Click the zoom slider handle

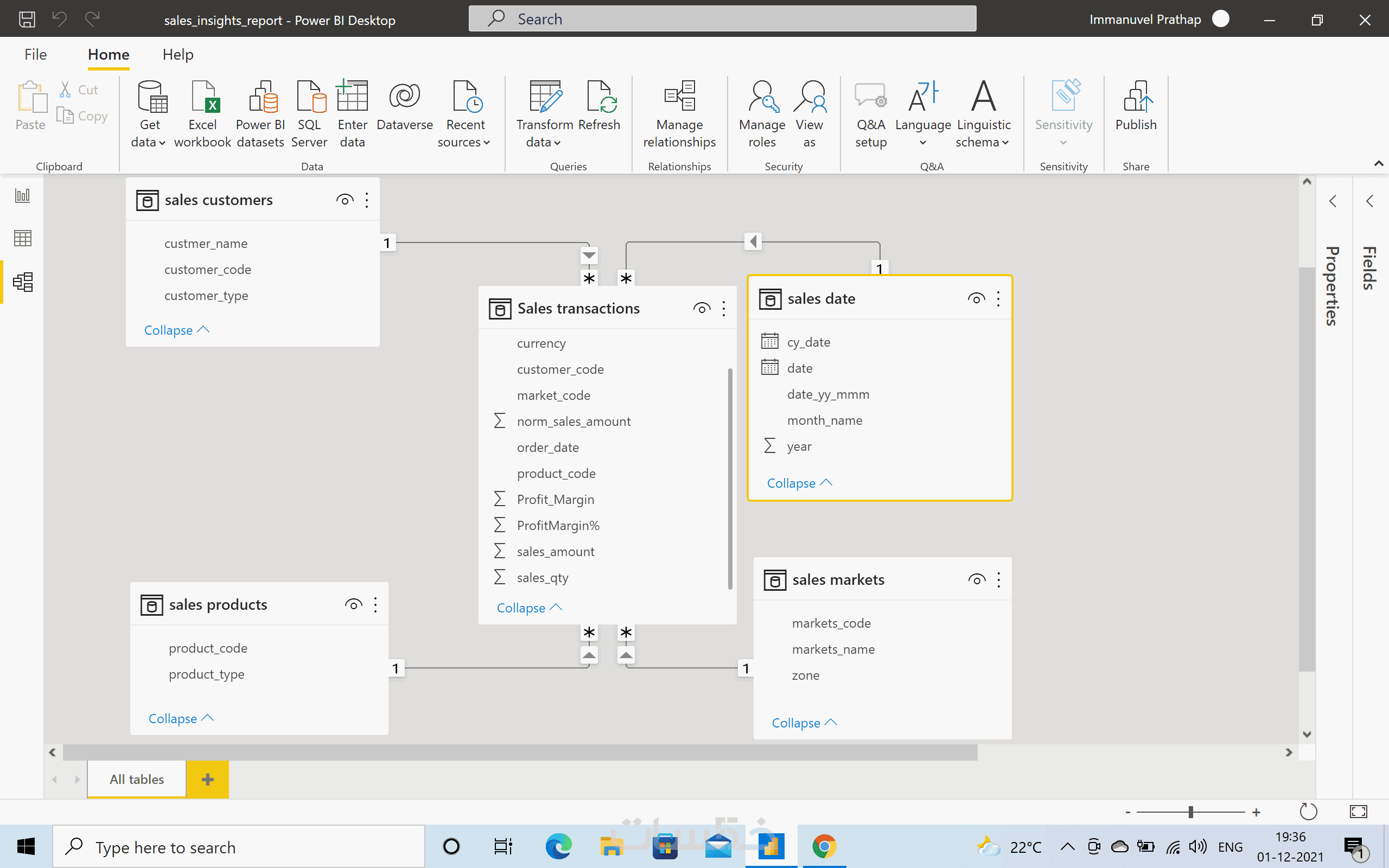click(1191, 812)
